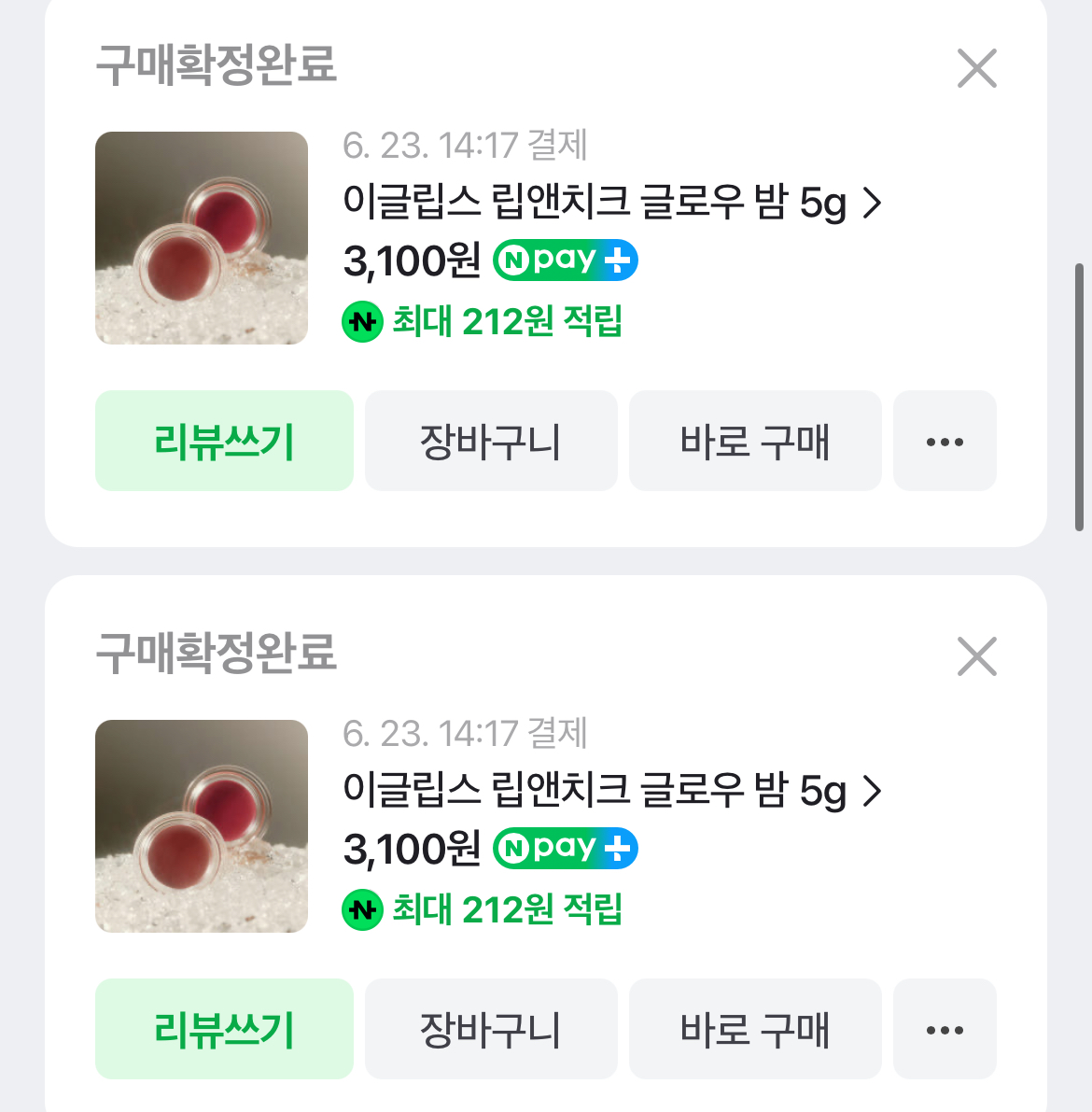Screen dimensions: 1092x1112
Task: Open first 이글립스 립앤치크 글로우 밤 title link
Action: 594,203
